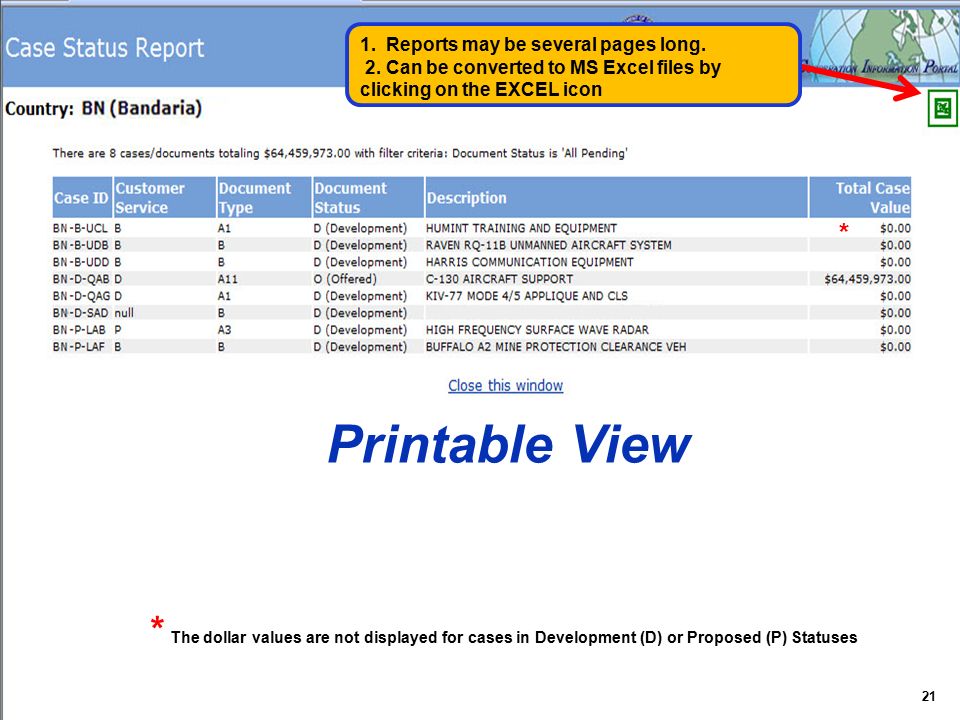
Task: Click KIV-77 MODE 4/5 APPLIQUE AND CLS
Action: point(527,296)
